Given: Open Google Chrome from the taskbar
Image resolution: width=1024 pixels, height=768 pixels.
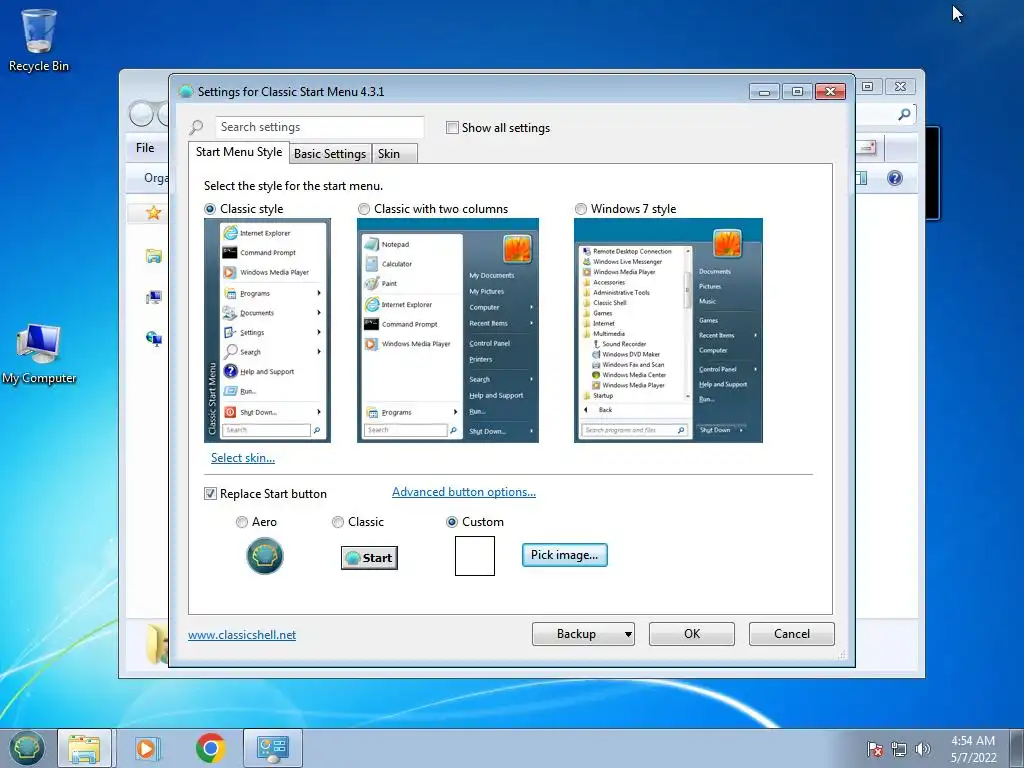Looking at the screenshot, I should click(210, 748).
